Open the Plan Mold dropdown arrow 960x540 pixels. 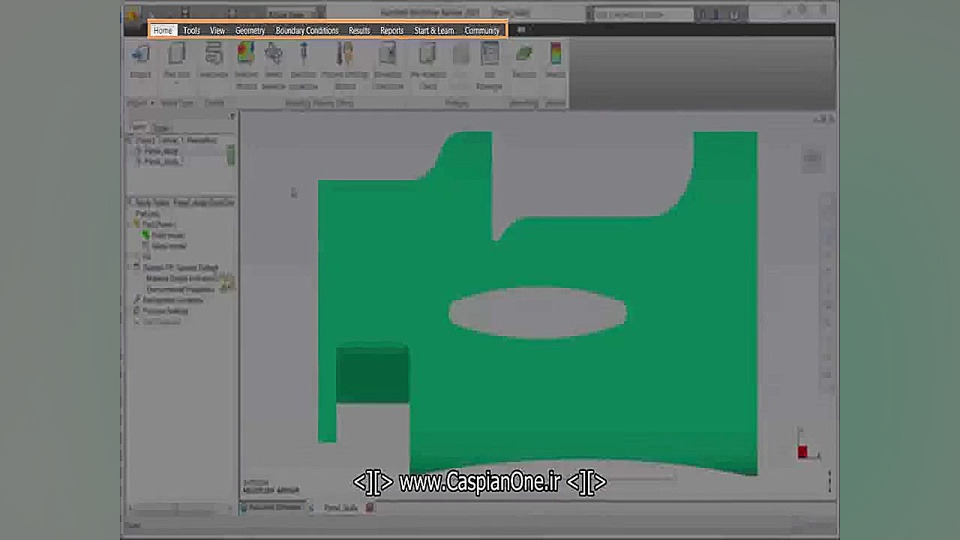tap(176, 83)
